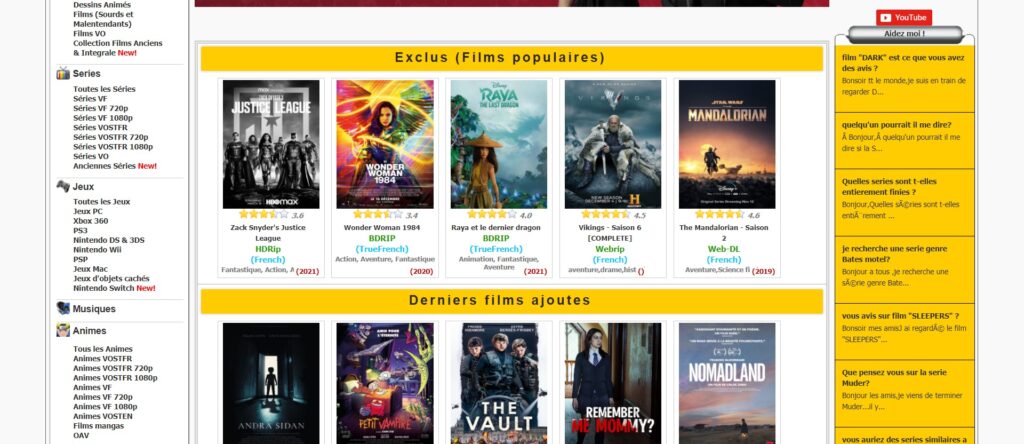Open Raya et le dernier dragon poster
Screen dimensions: 1024x444
click(x=499, y=144)
